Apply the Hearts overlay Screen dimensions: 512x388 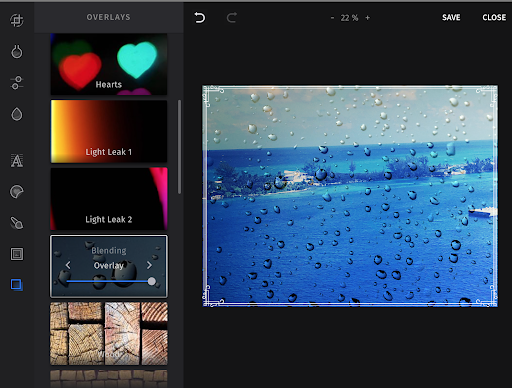tap(109, 64)
